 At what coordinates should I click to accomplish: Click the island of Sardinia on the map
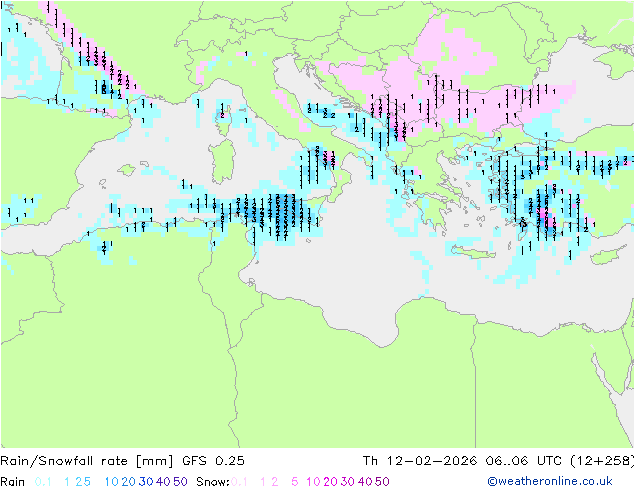[x=222, y=161]
